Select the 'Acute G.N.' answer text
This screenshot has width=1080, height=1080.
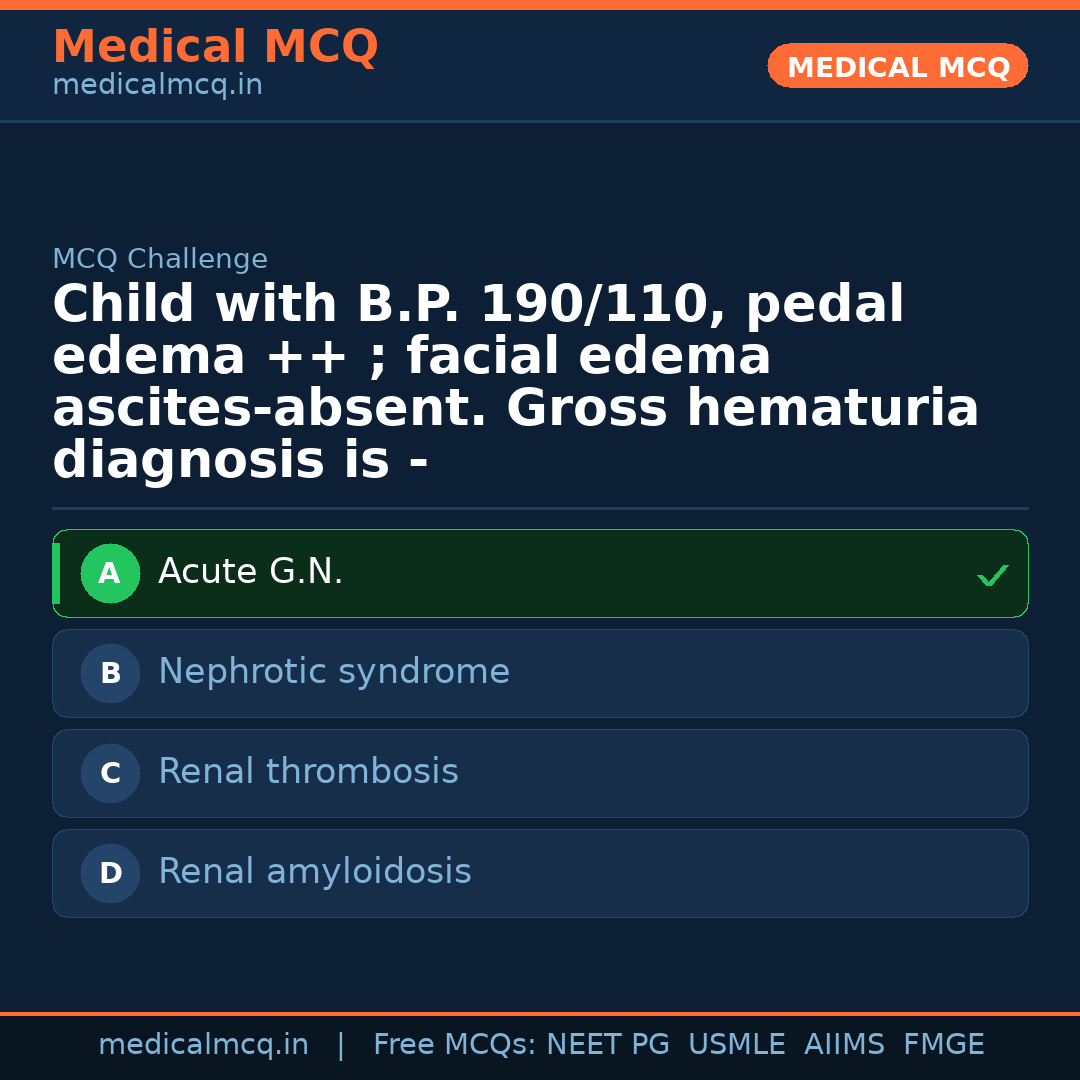(x=250, y=572)
